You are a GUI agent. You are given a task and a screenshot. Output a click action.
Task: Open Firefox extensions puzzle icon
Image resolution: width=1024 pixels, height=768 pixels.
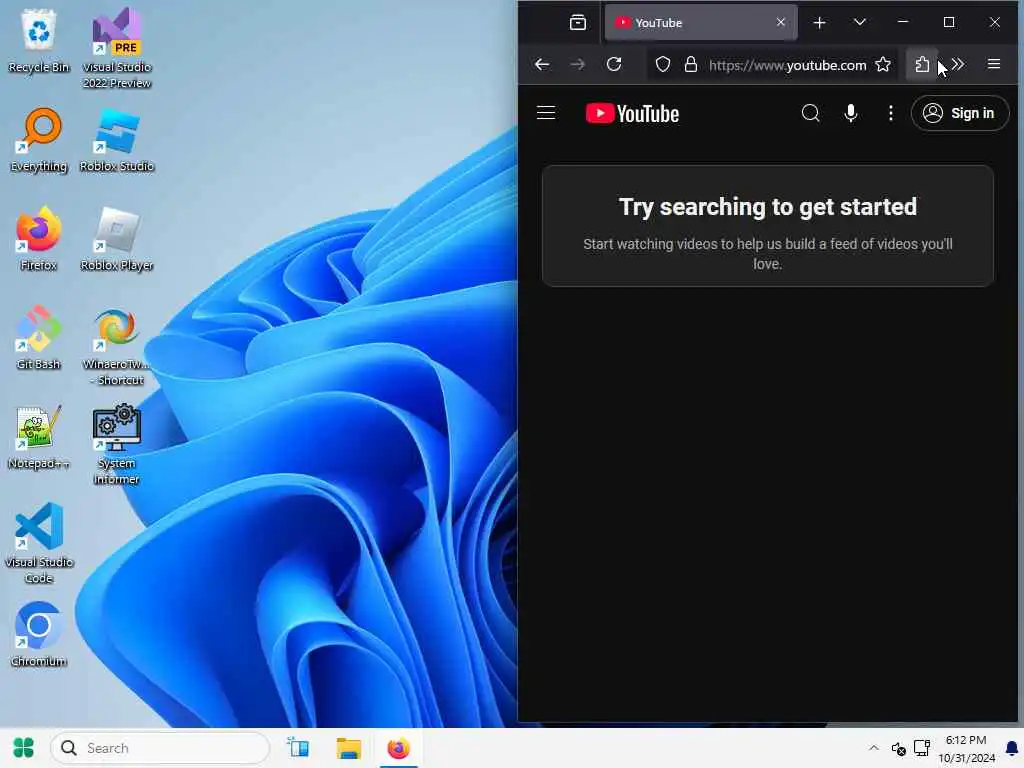921,64
